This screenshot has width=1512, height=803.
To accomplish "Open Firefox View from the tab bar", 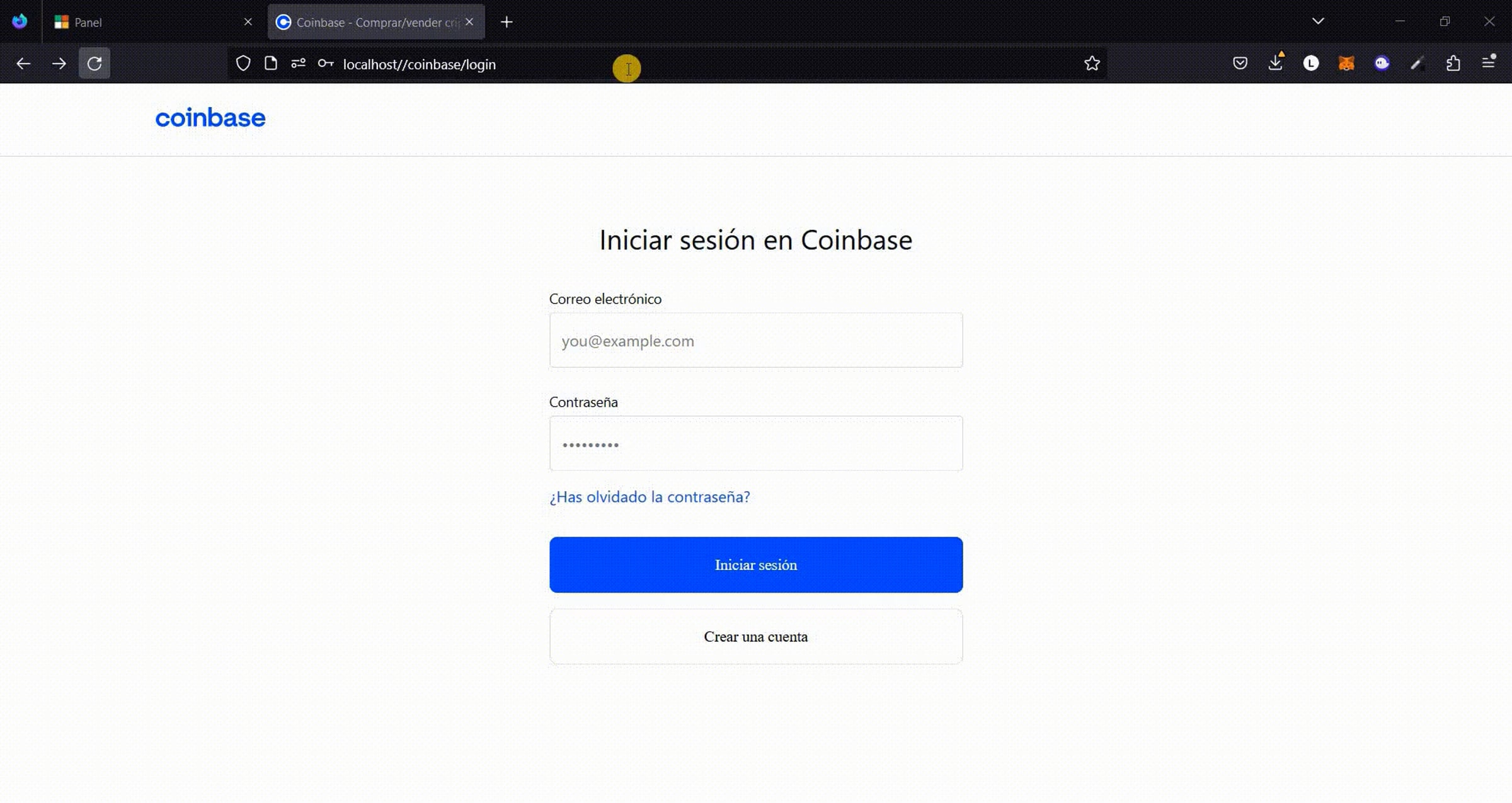I will [x=20, y=21].
